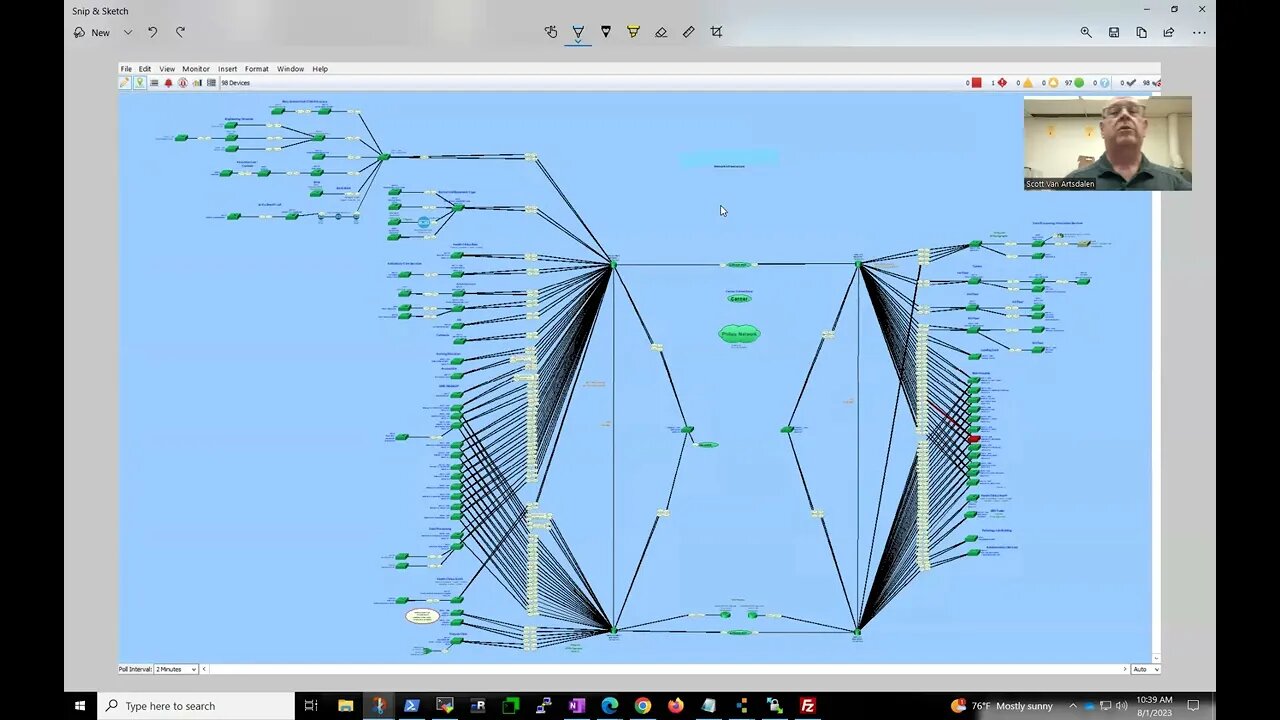Select the eraser tool
1280x720 pixels.
(661, 32)
